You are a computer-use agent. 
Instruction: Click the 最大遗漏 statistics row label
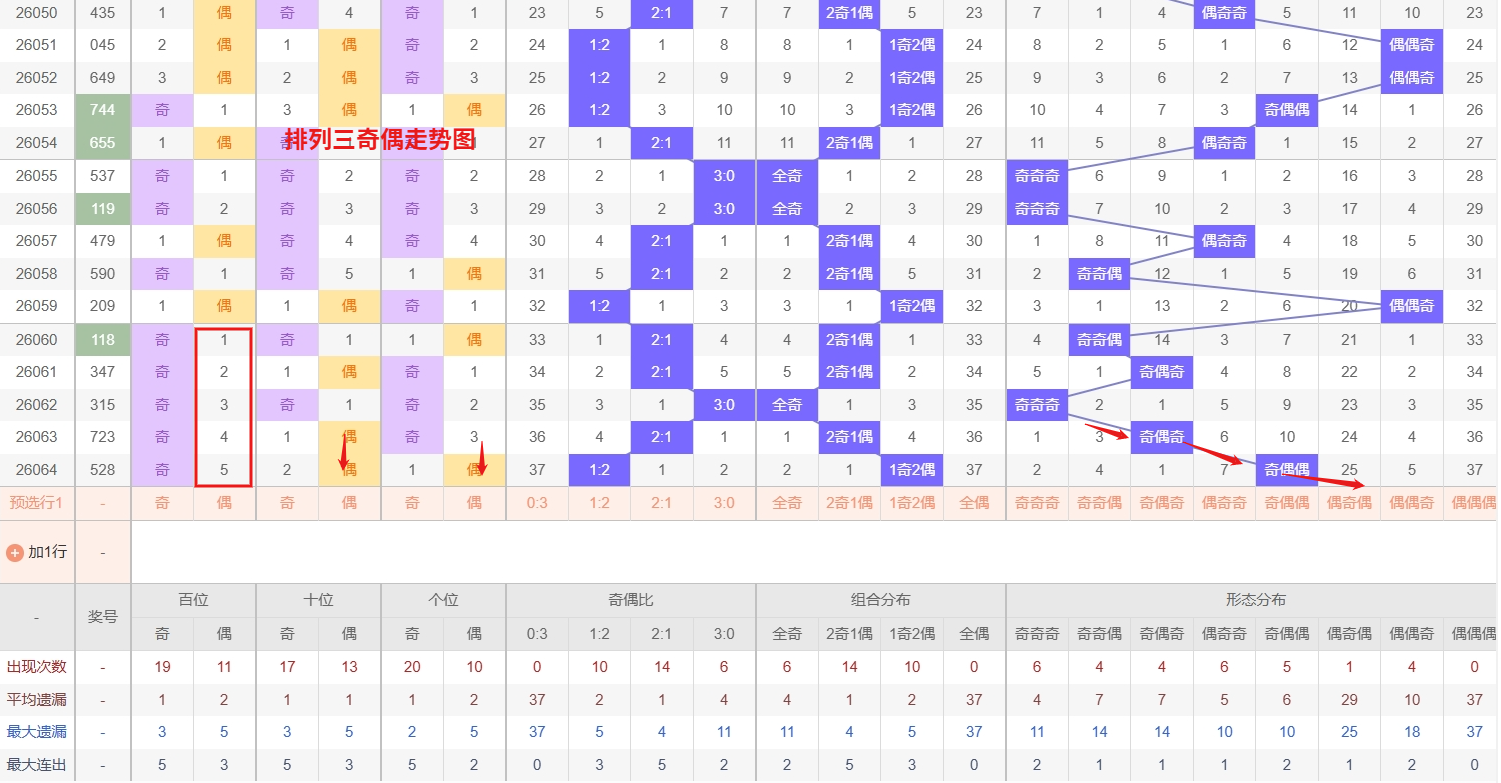[x=37, y=732]
